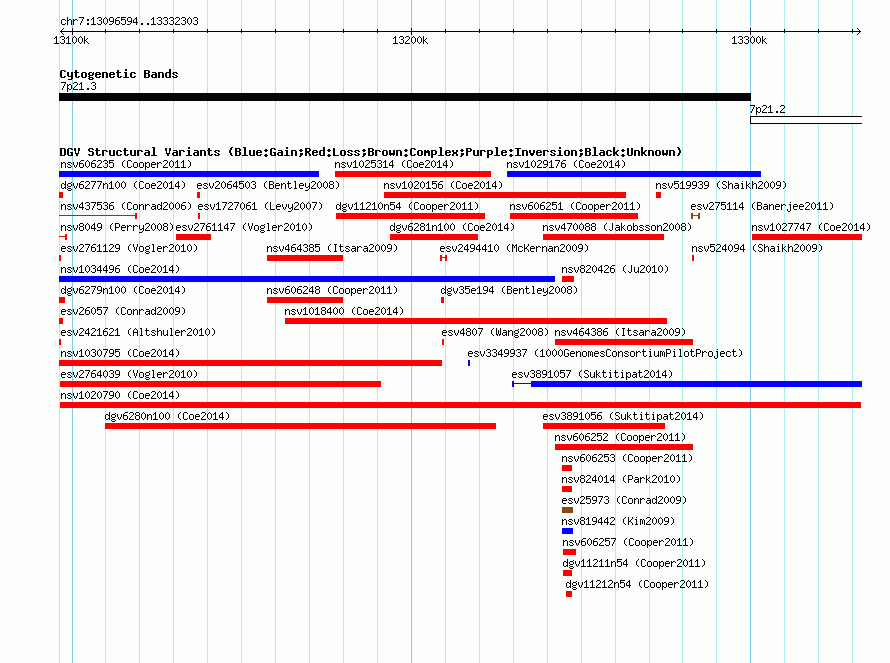890x663 pixels.
Task: Select nsv437536 (Conrad2006) label
Action: (126, 206)
